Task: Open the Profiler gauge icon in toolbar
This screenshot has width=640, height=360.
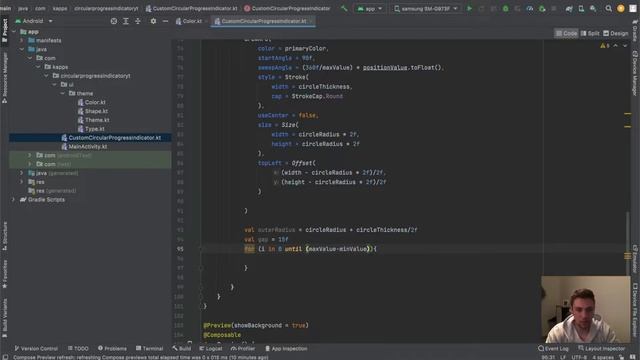Action: [529, 8]
